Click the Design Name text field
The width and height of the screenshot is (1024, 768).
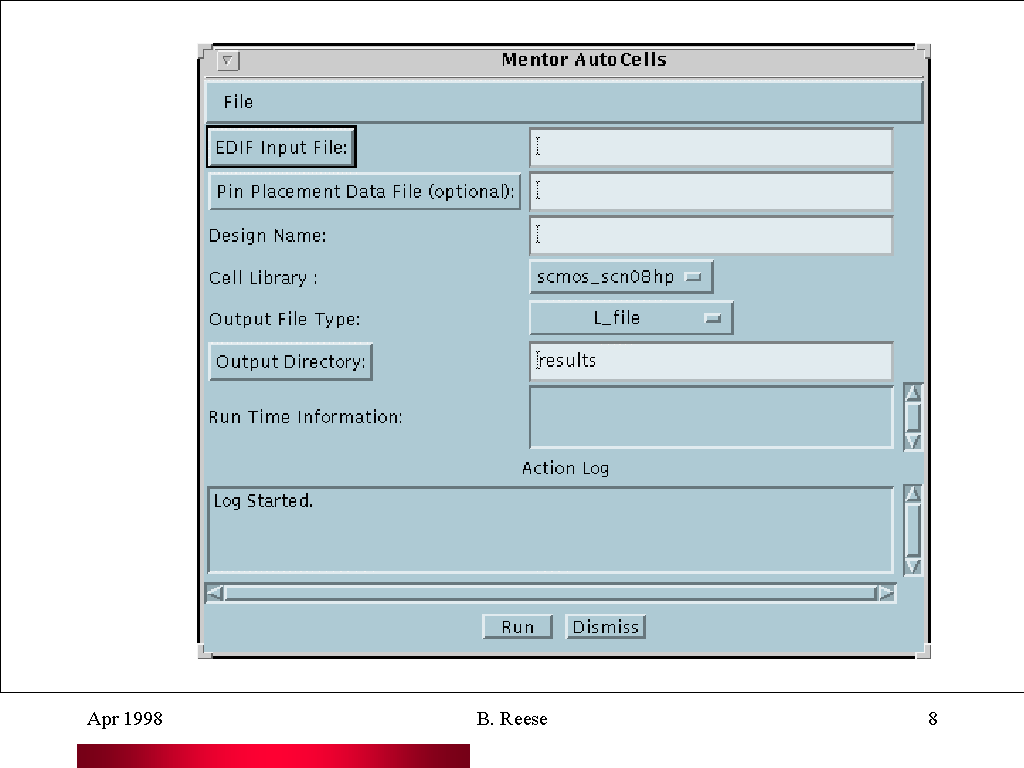click(710, 236)
